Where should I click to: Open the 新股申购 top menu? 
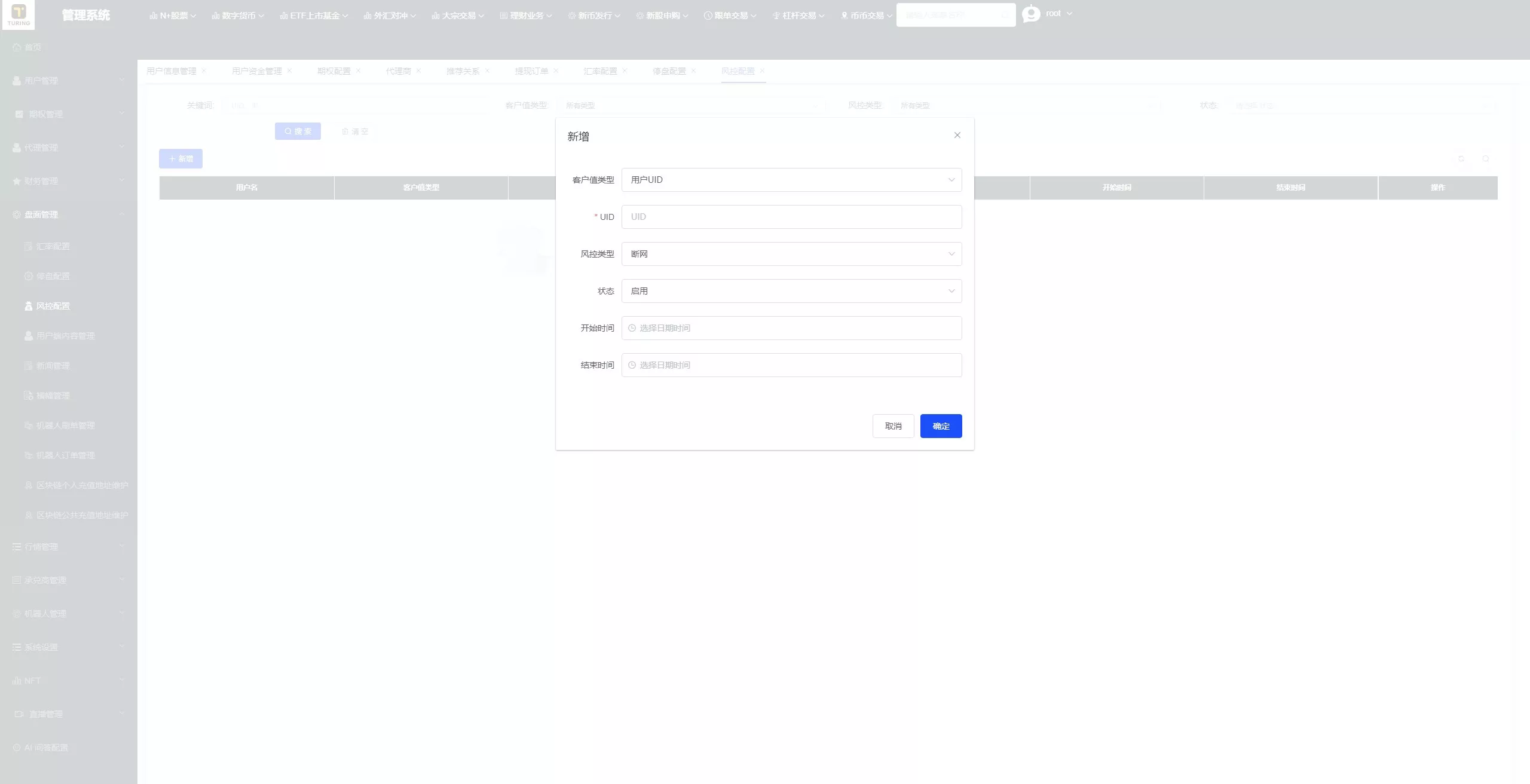pyautogui.click(x=662, y=16)
